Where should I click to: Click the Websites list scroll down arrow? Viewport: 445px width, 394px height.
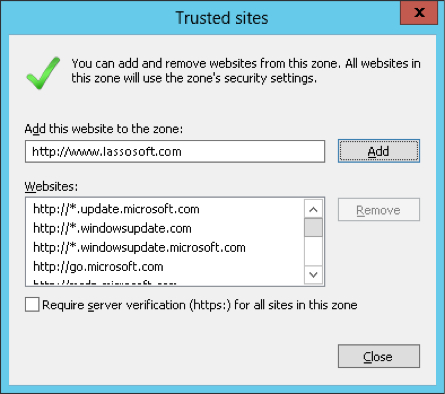[313, 275]
